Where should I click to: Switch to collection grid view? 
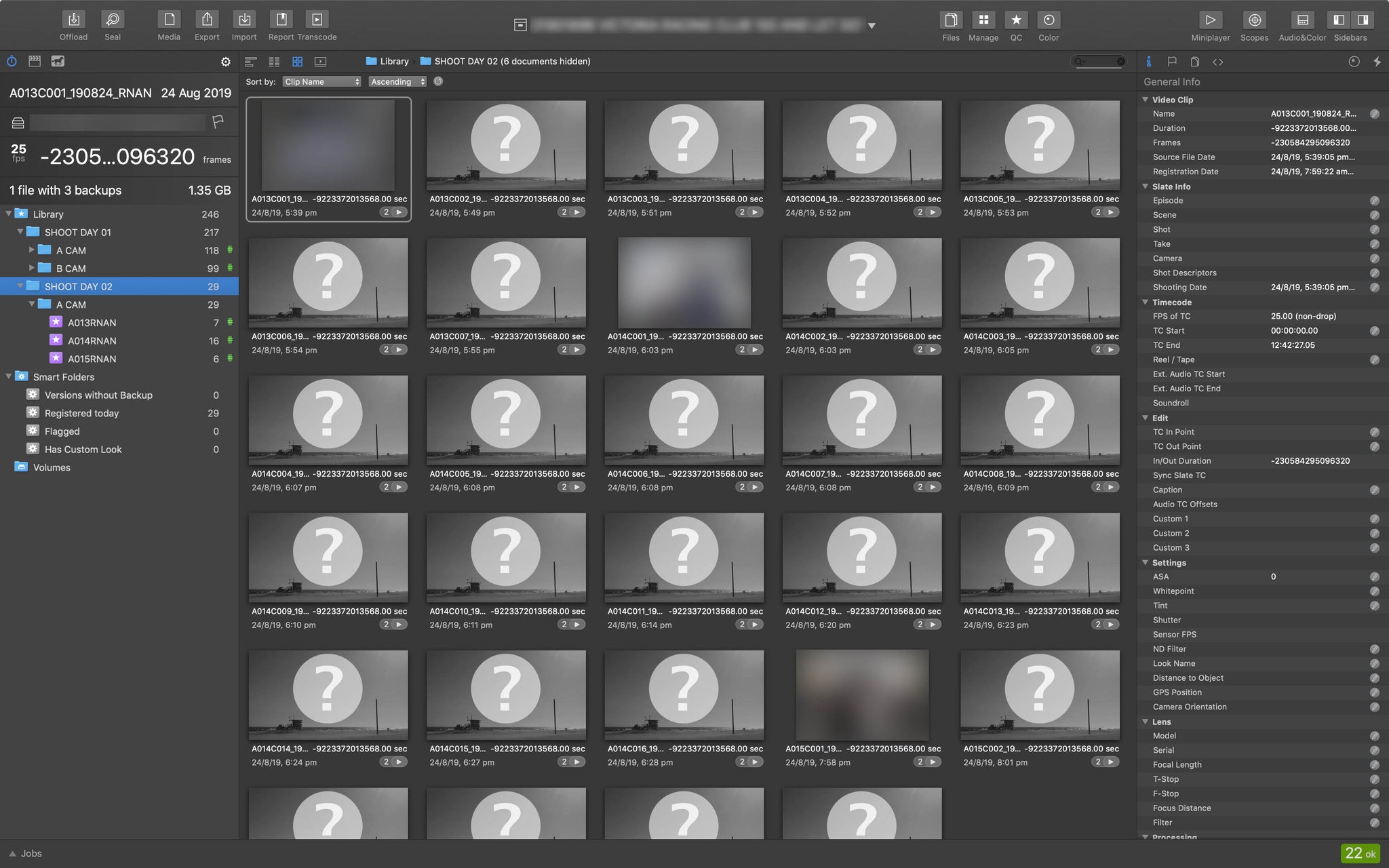[297, 62]
